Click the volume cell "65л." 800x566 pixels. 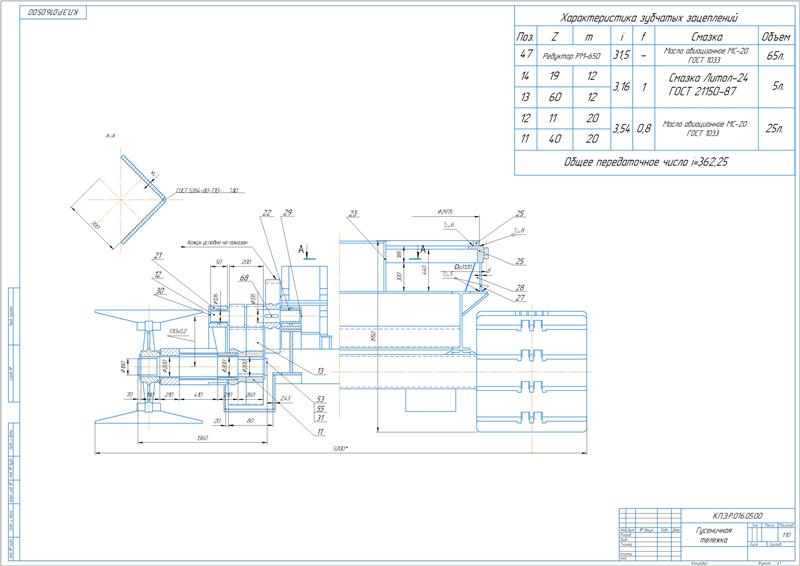pyautogui.click(x=776, y=56)
